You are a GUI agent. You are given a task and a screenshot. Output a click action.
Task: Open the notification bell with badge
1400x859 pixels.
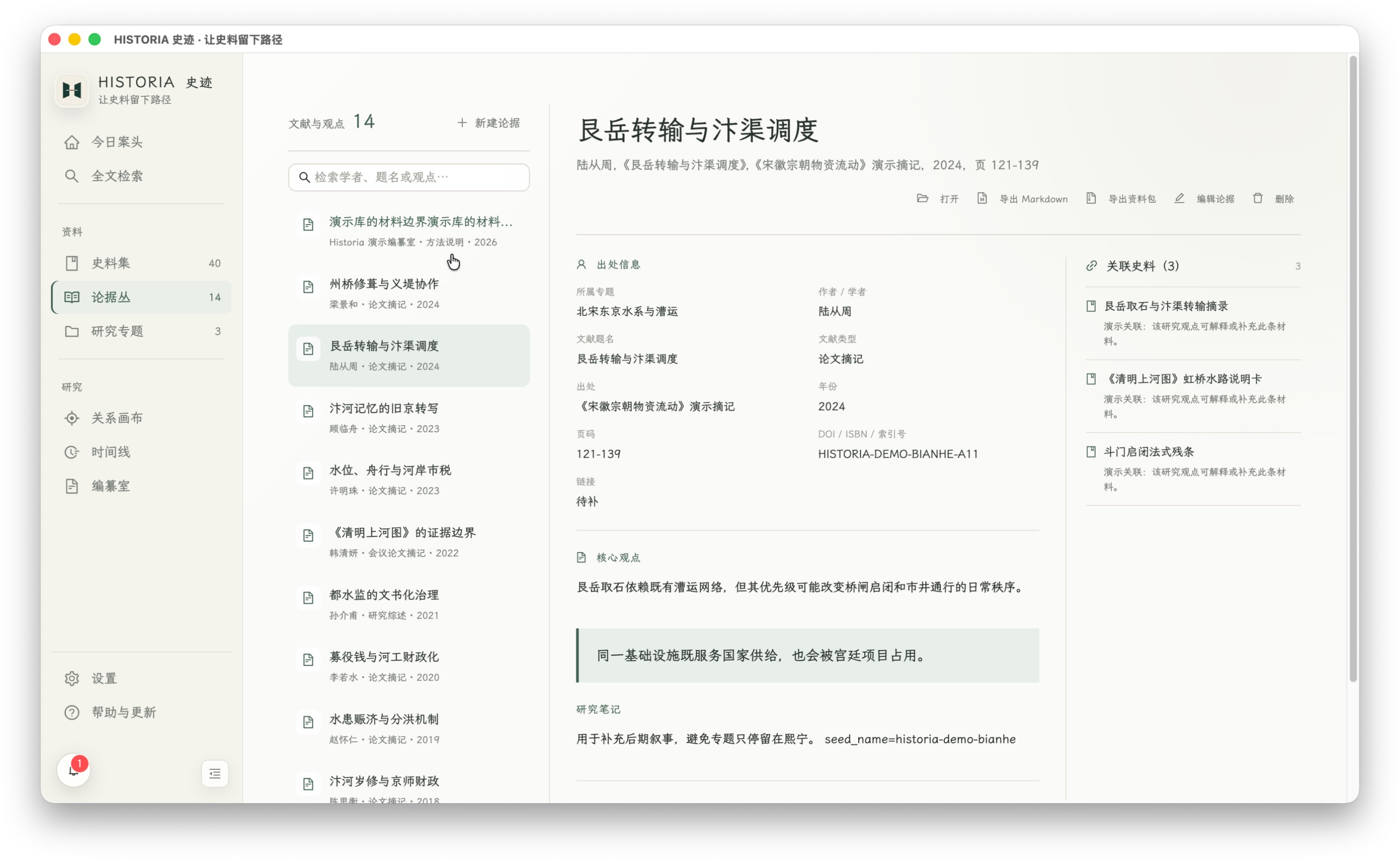(73, 770)
